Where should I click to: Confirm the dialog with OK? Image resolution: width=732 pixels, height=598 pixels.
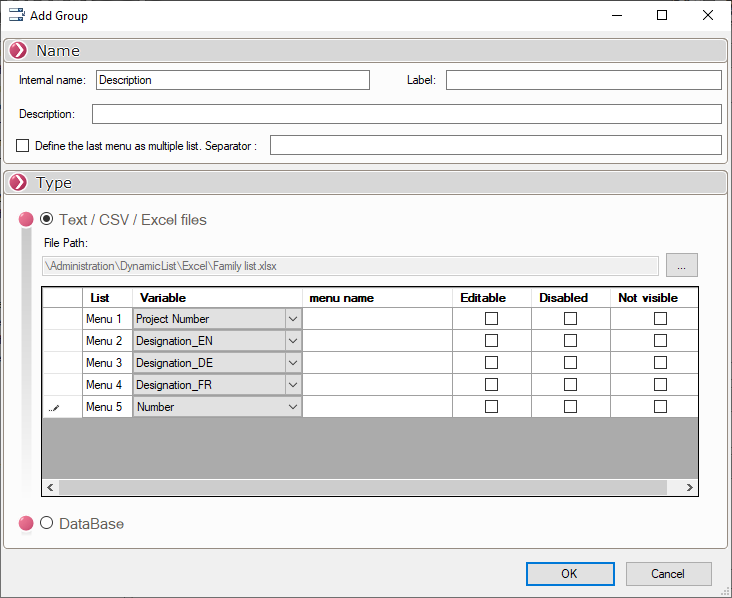pos(569,574)
